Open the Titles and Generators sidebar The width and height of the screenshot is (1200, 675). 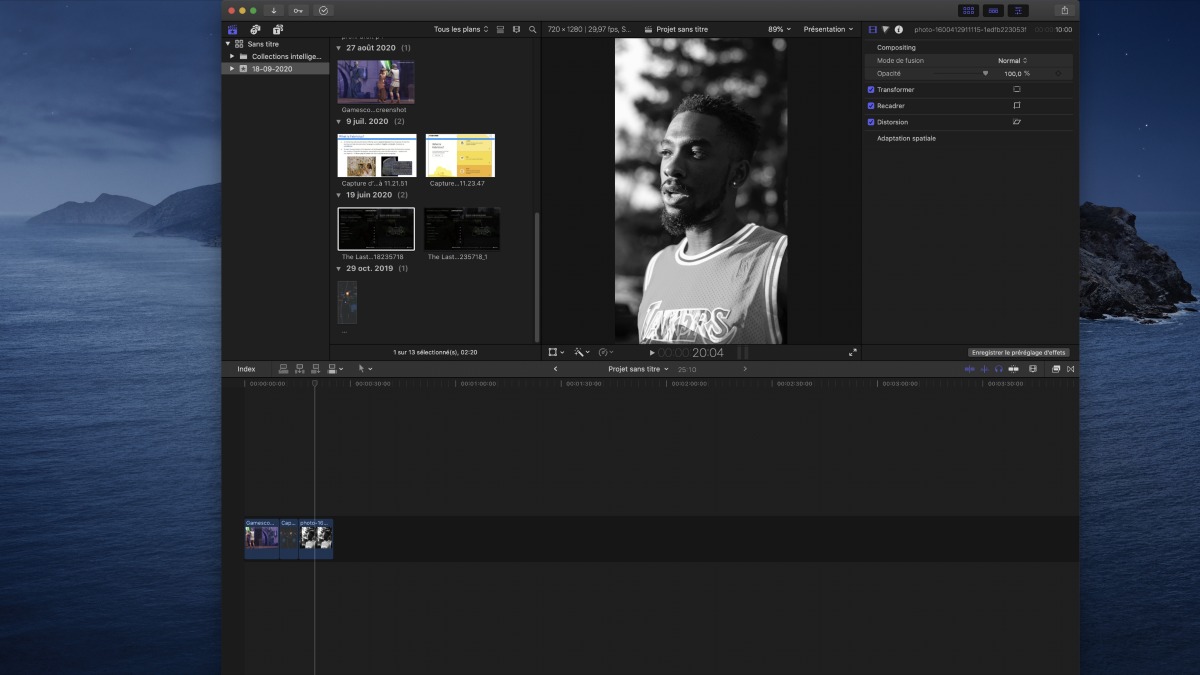pos(277,30)
